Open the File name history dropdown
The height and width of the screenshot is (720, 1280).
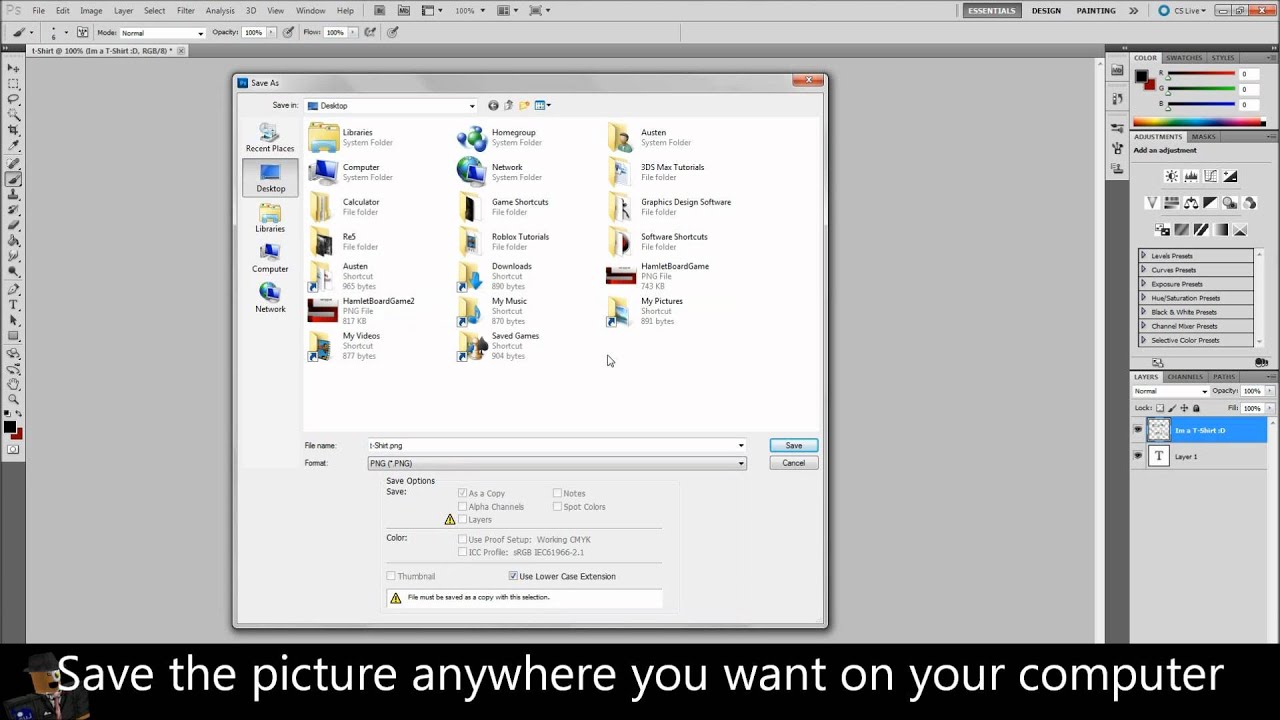741,445
